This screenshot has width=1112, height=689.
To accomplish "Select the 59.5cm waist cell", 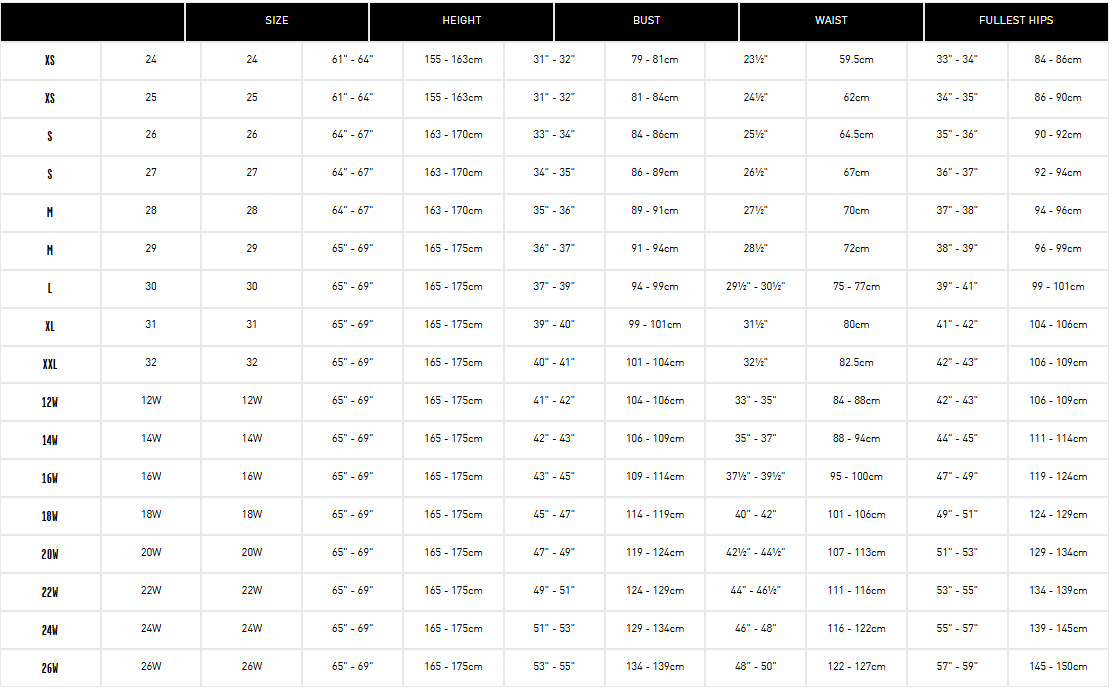I will tap(856, 60).
